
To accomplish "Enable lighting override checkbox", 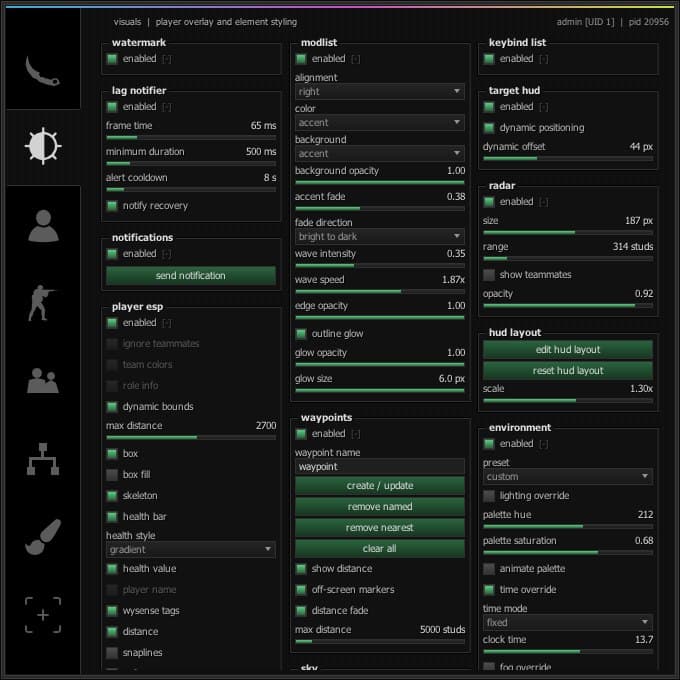I will (489, 495).
